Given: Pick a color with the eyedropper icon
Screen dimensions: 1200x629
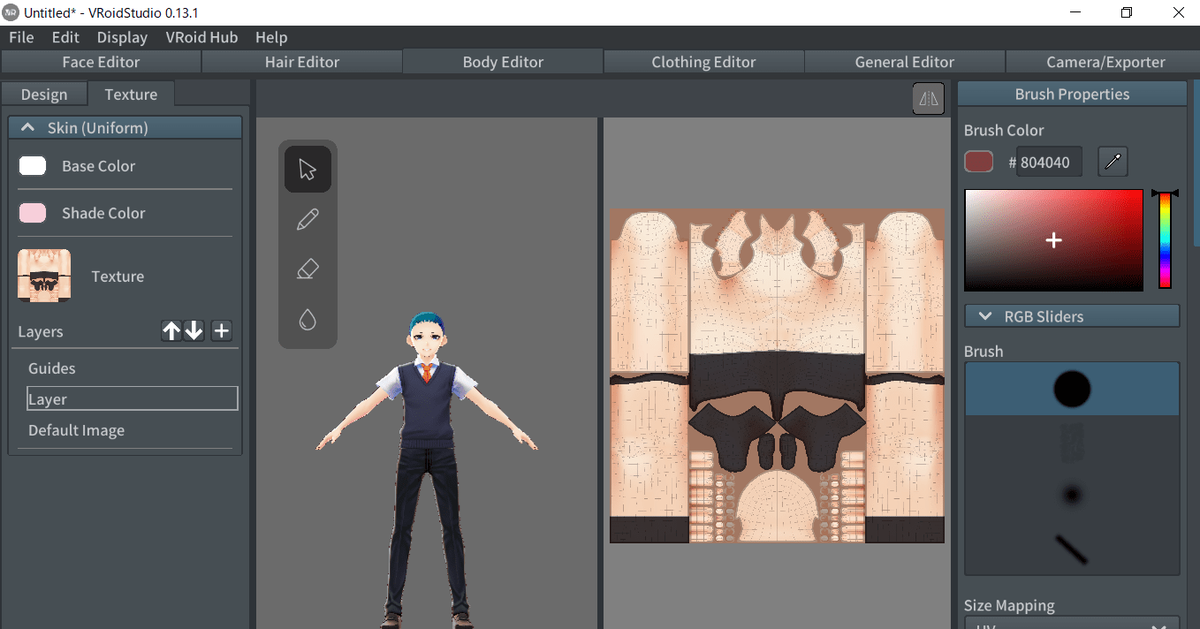Looking at the screenshot, I should tap(1112, 161).
